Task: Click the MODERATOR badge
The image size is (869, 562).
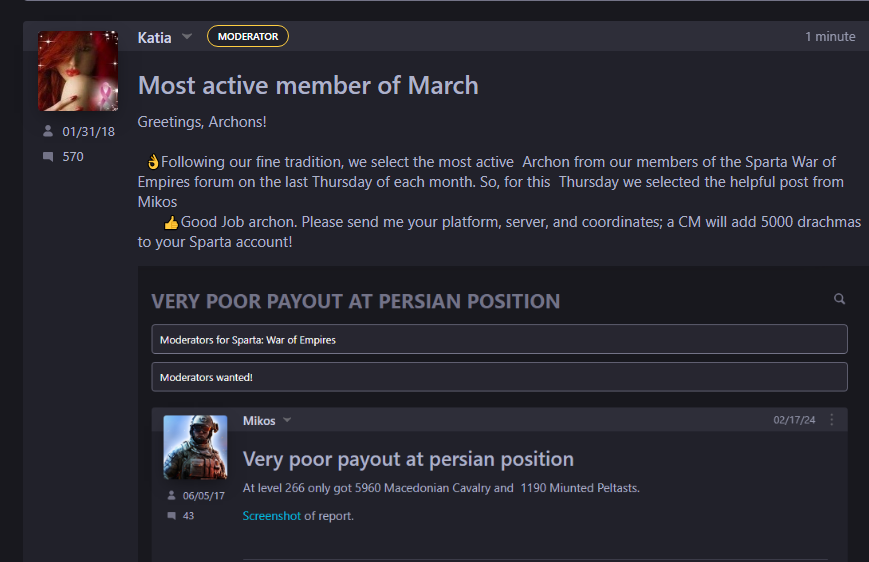Action: (x=248, y=37)
